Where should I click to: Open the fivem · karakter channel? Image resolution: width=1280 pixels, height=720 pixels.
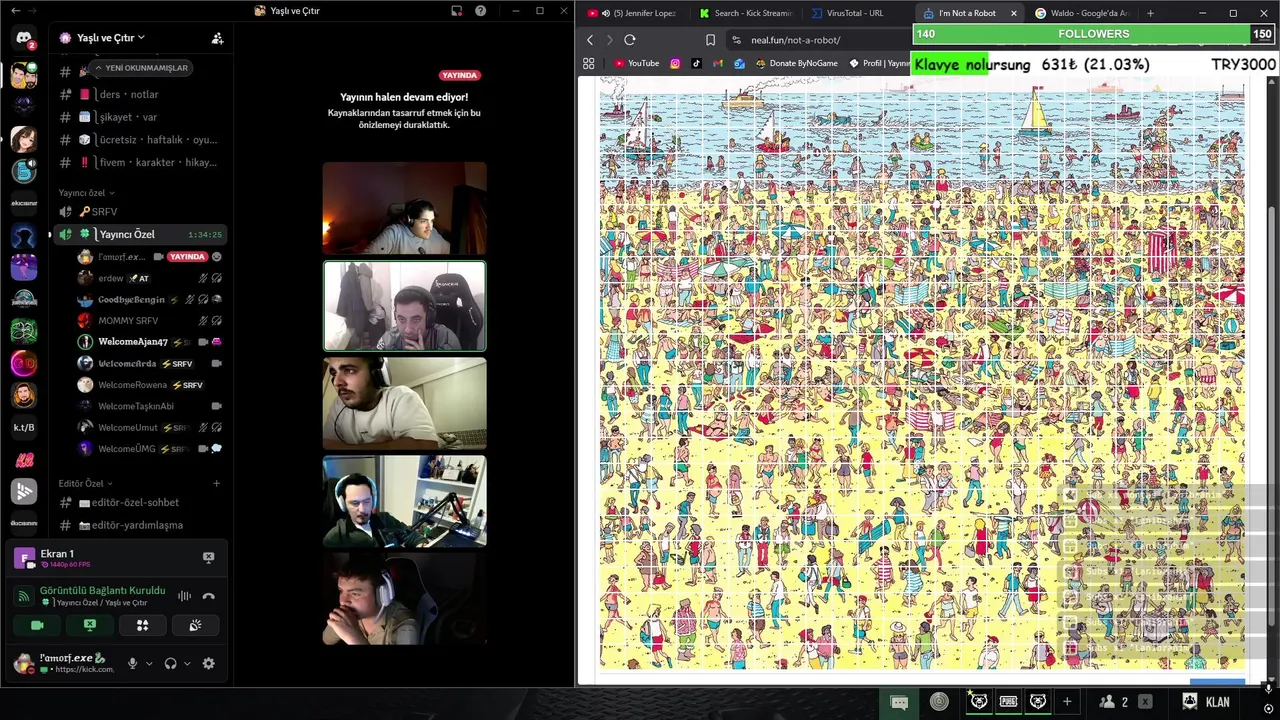(x=140, y=162)
